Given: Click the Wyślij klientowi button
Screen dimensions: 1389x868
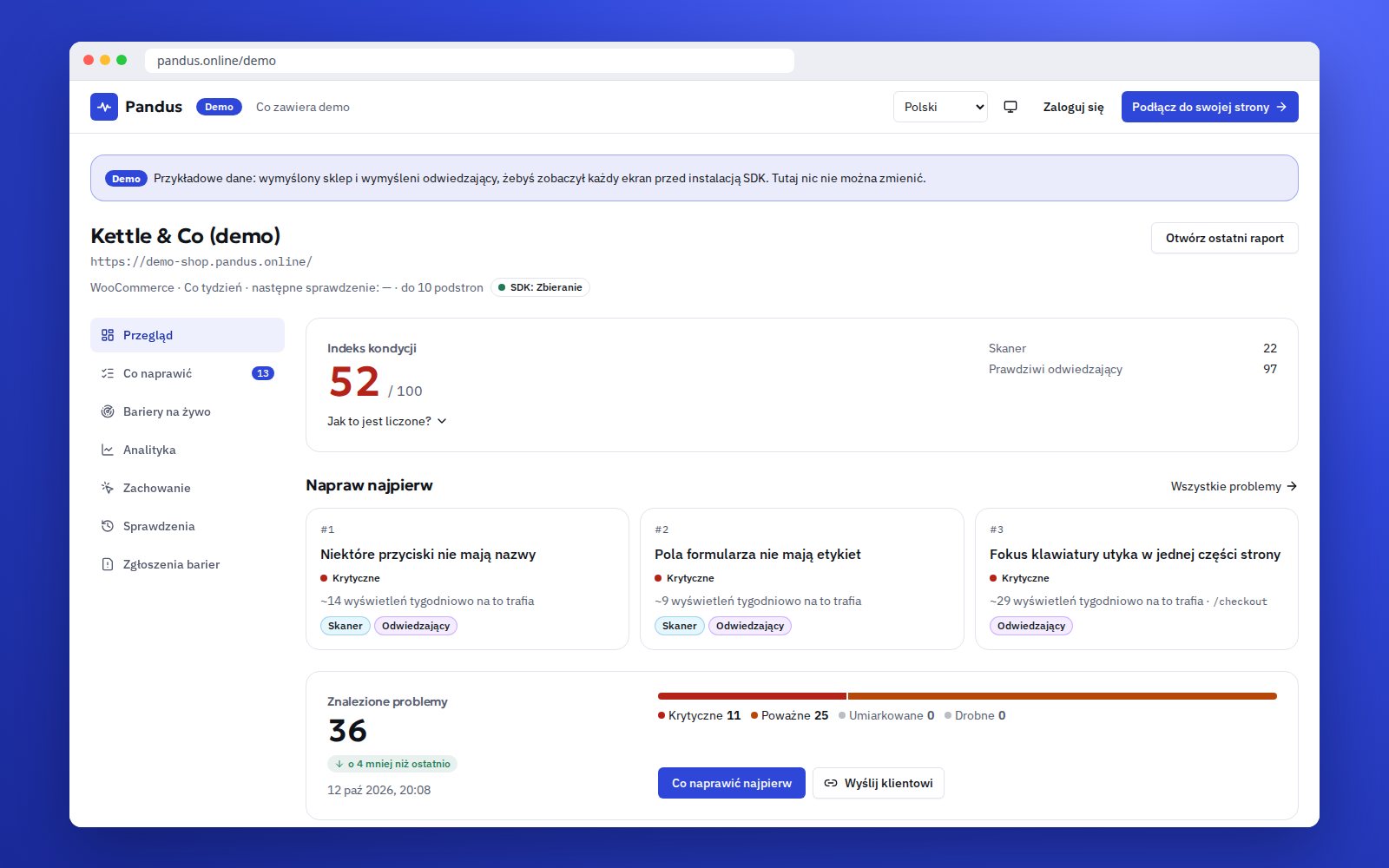Looking at the screenshot, I should [x=879, y=783].
